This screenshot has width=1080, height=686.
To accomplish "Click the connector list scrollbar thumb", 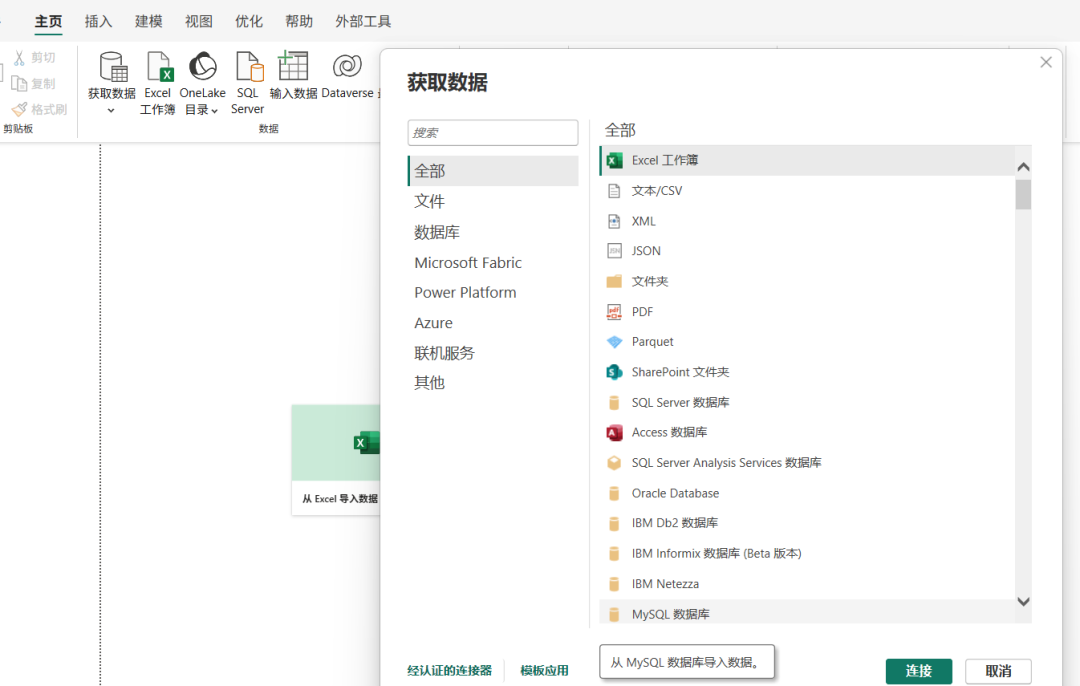I will pyautogui.click(x=1024, y=194).
